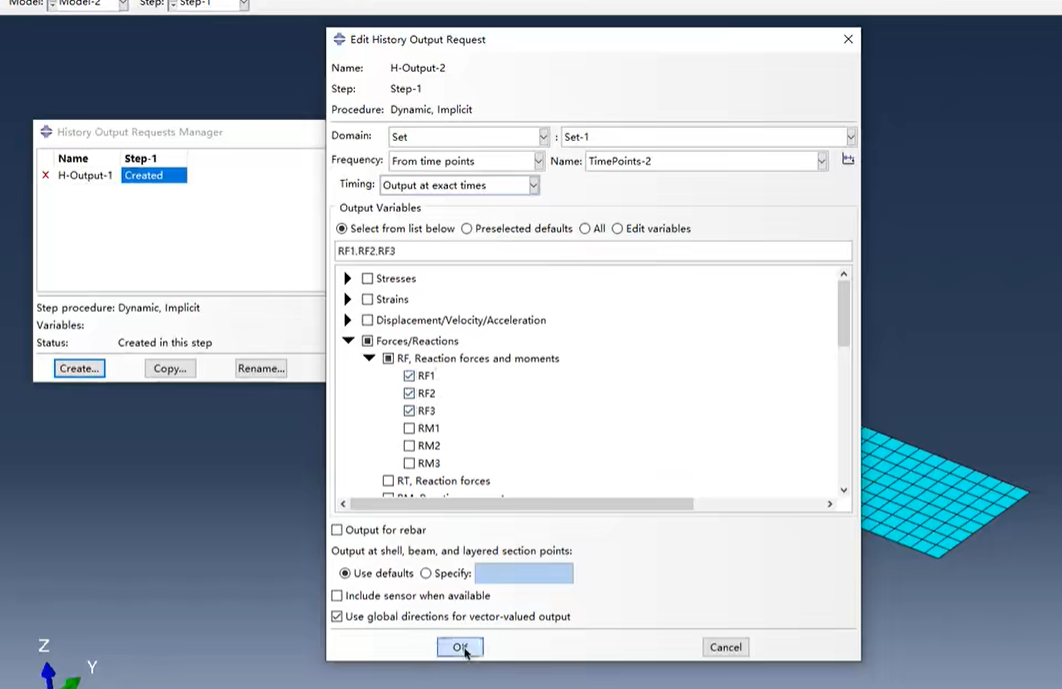Select the H-Output-1 row name
Screen dimensions: 1062x689
[x=85, y=175]
